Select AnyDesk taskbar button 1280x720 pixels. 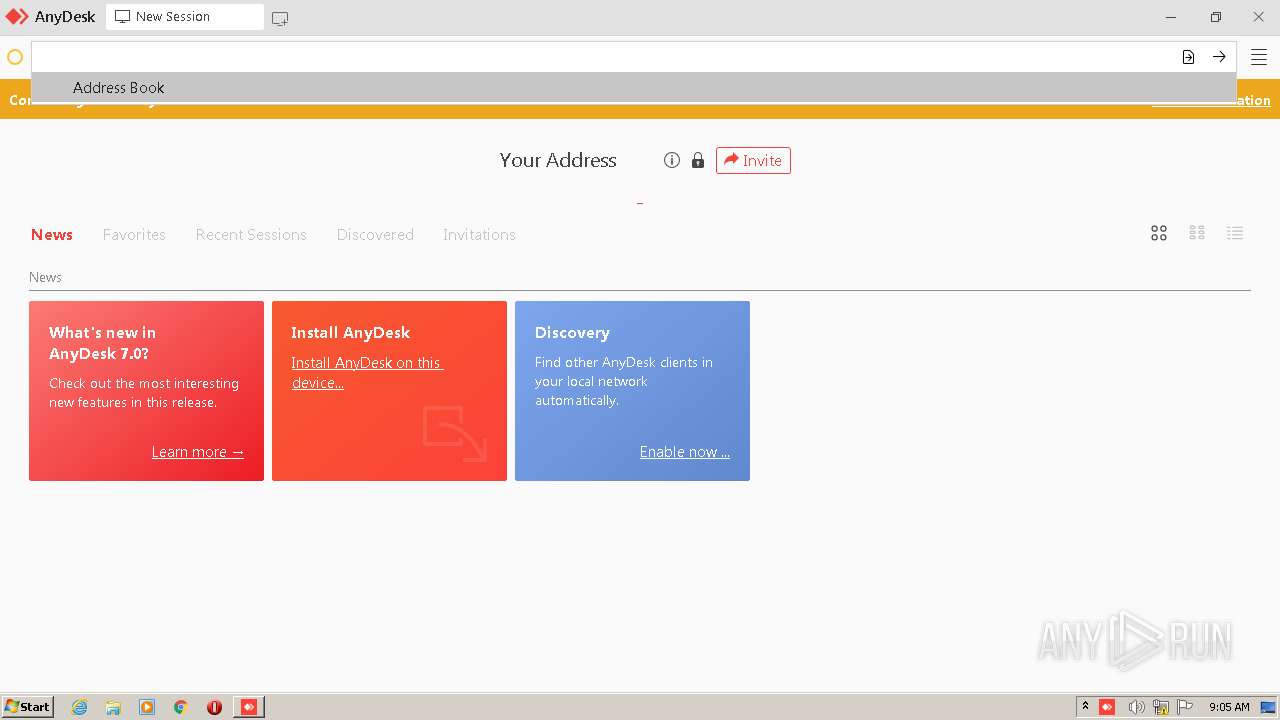(249, 707)
